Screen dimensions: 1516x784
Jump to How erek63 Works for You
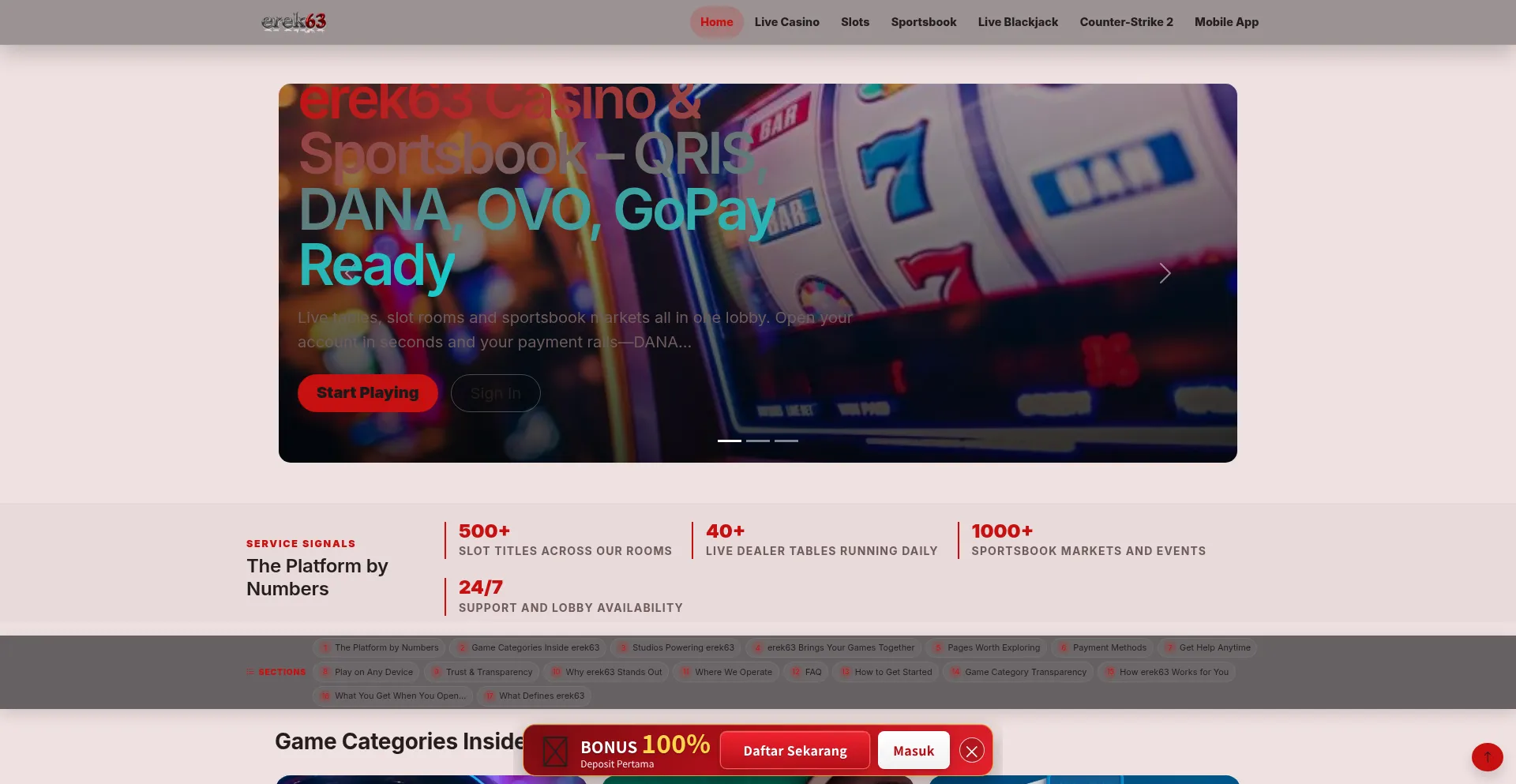coord(1166,673)
